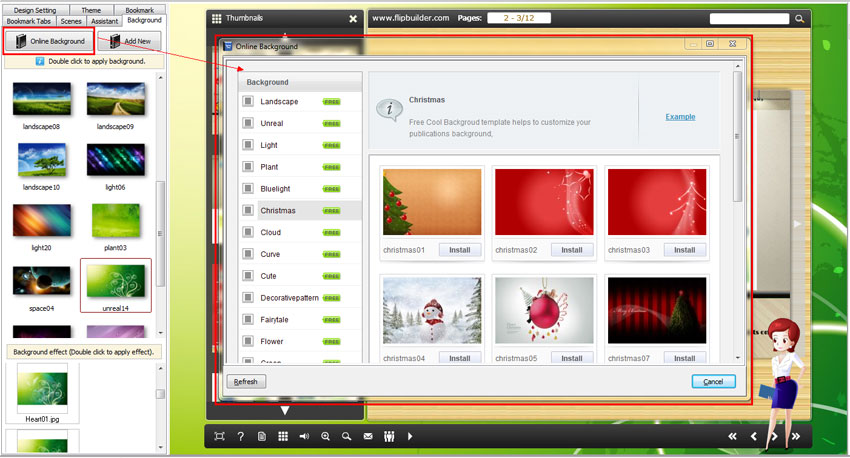This screenshot has width=850, height=458.
Task: Open the Example link
Action: pos(680,117)
